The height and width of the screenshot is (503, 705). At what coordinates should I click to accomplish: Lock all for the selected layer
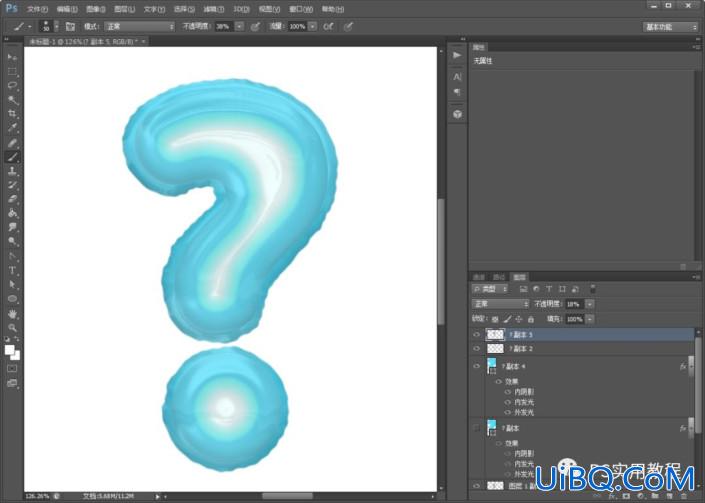531,319
